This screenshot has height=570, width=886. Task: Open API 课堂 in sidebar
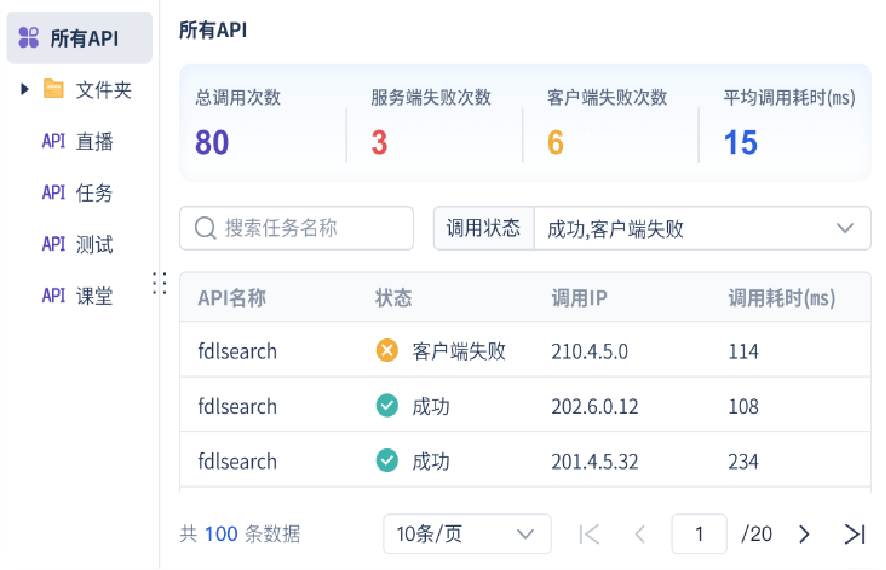click(77, 295)
